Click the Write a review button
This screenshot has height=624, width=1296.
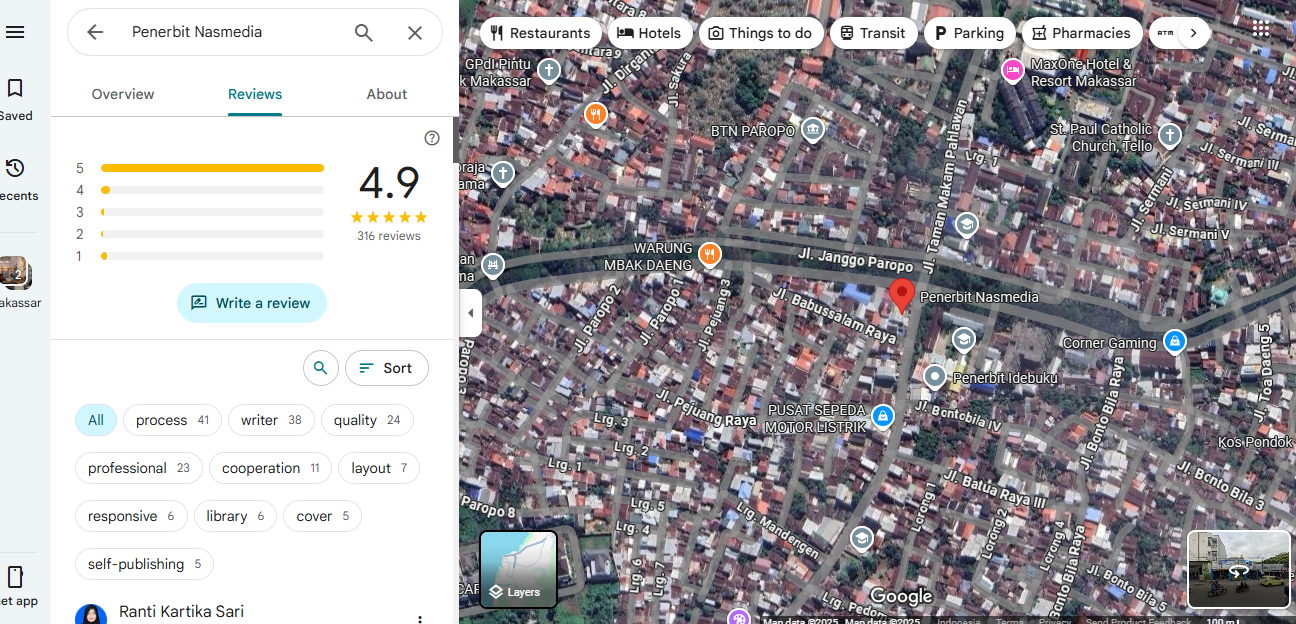tap(251, 303)
